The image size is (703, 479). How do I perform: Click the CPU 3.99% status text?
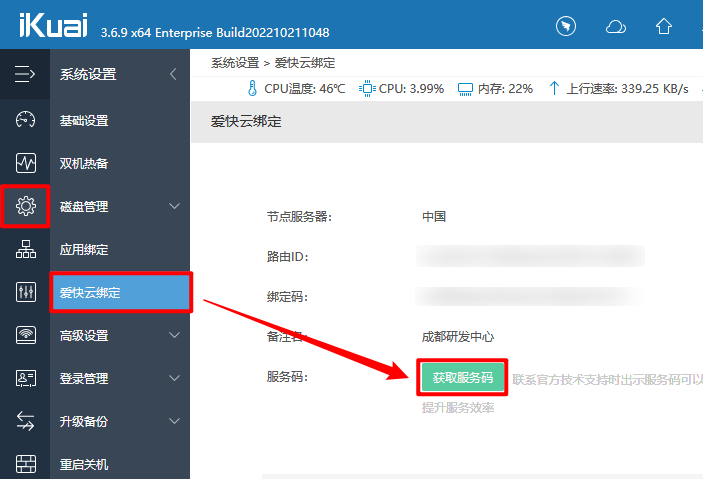click(411, 88)
